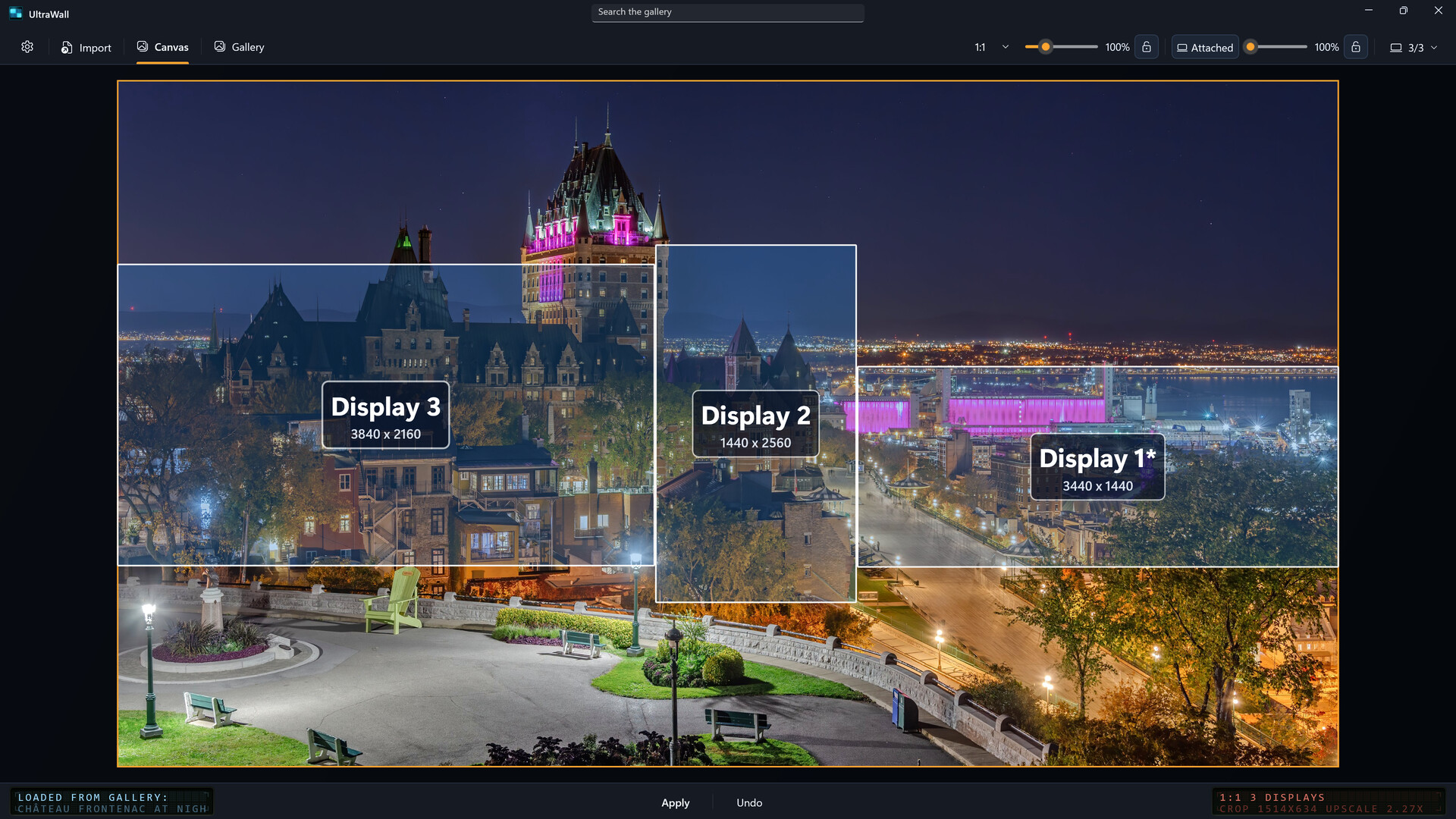Toggle the display scale lock icon
Viewport: 1456px width, 819px height.
pyautogui.click(x=1356, y=47)
